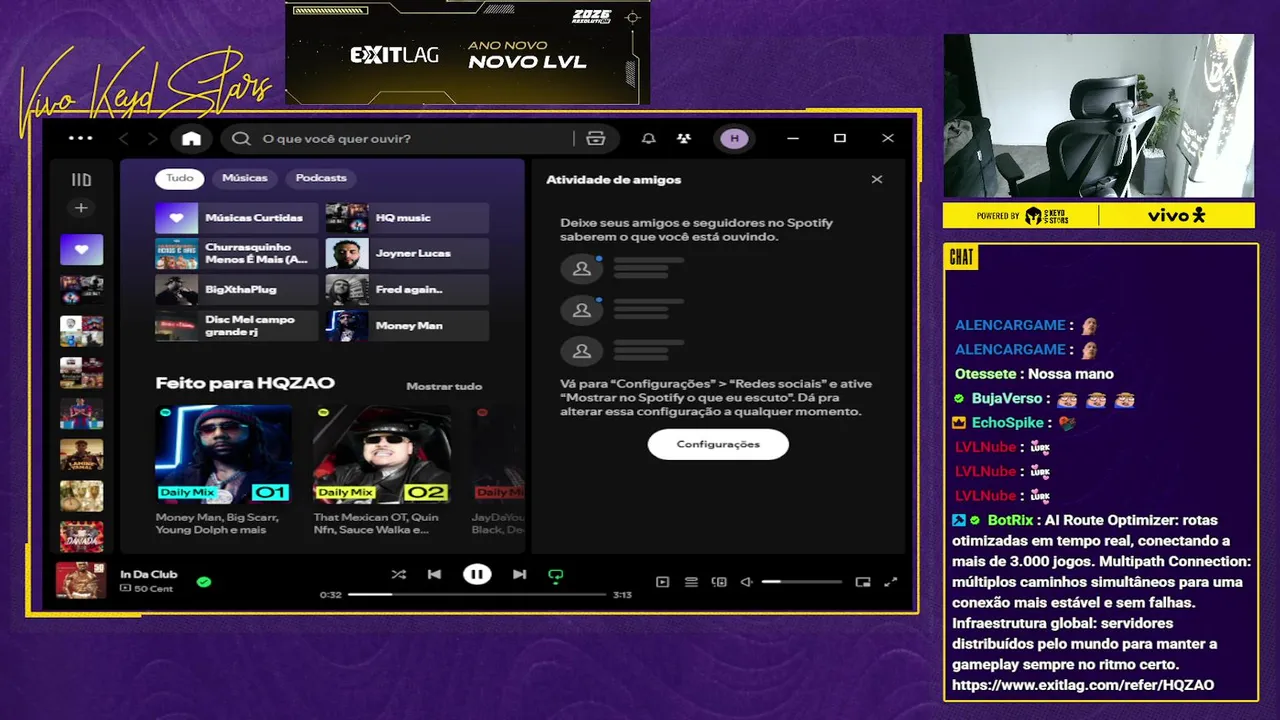Open 'Fred again..' shortcut tile
The height and width of the screenshot is (720, 1280).
(x=407, y=290)
